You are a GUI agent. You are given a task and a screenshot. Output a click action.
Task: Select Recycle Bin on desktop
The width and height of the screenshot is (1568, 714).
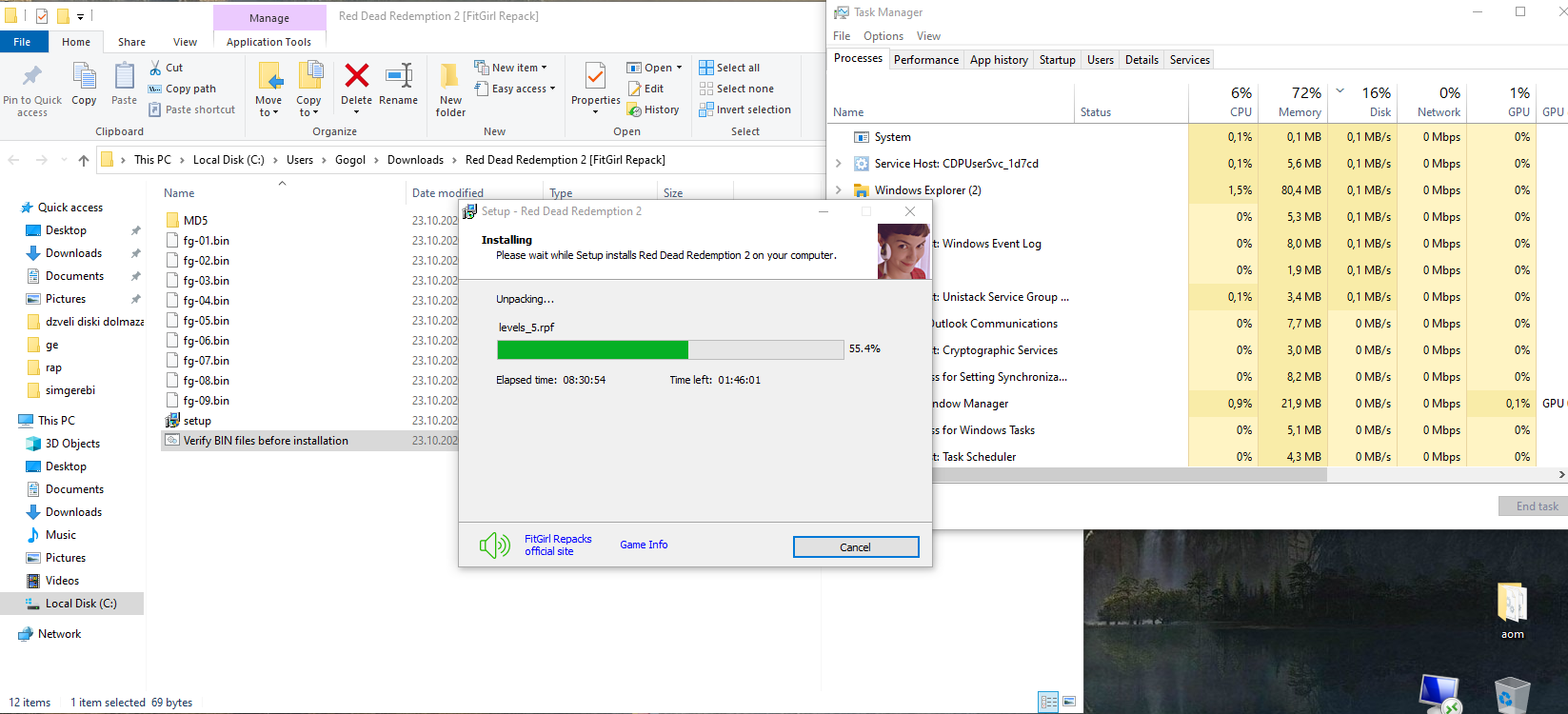(x=1512, y=694)
